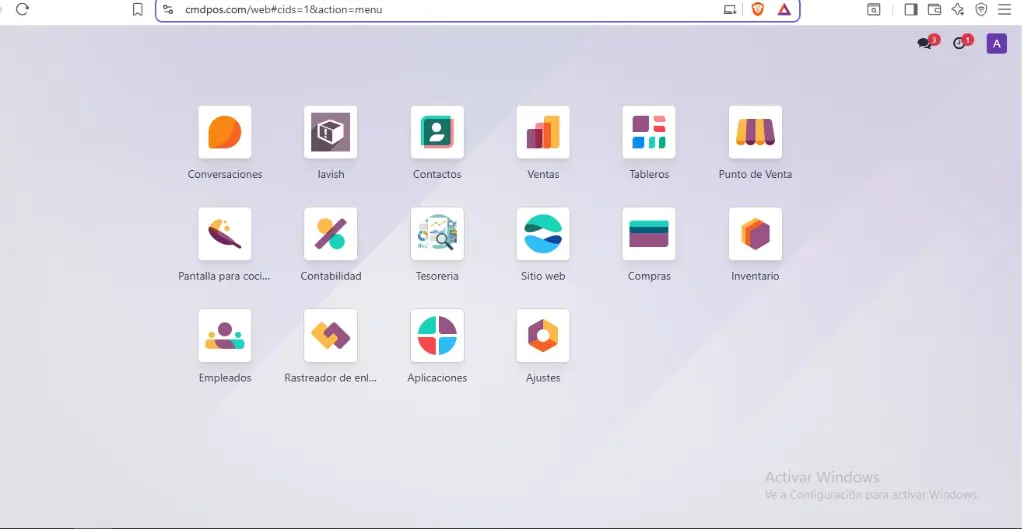Launch Punto de Venta app
This screenshot has width=1024, height=529.
click(755, 132)
